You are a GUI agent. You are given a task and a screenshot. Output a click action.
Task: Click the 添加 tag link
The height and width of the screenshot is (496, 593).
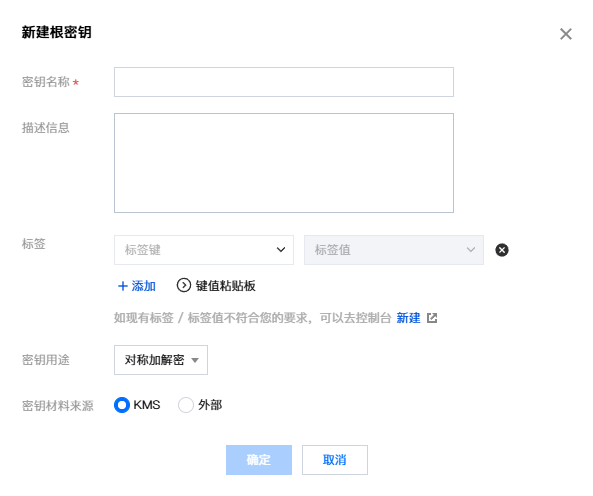143,286
